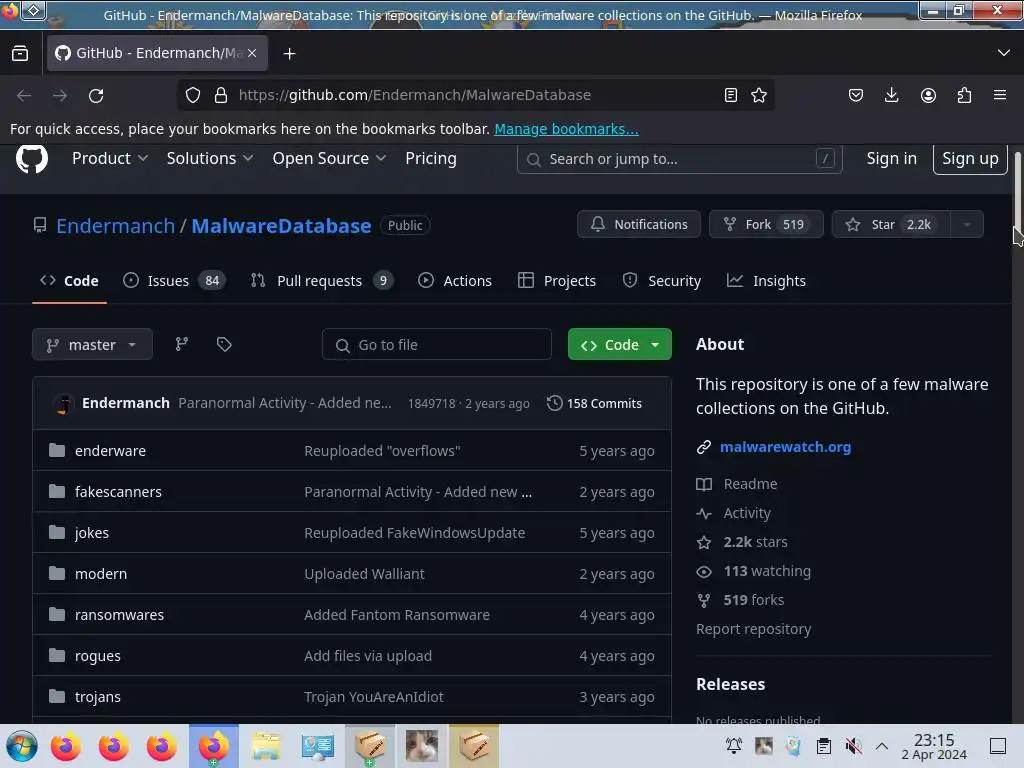Expand the Product menu
The width and height of the screenshot is (1024, 768).
[110, 159]
